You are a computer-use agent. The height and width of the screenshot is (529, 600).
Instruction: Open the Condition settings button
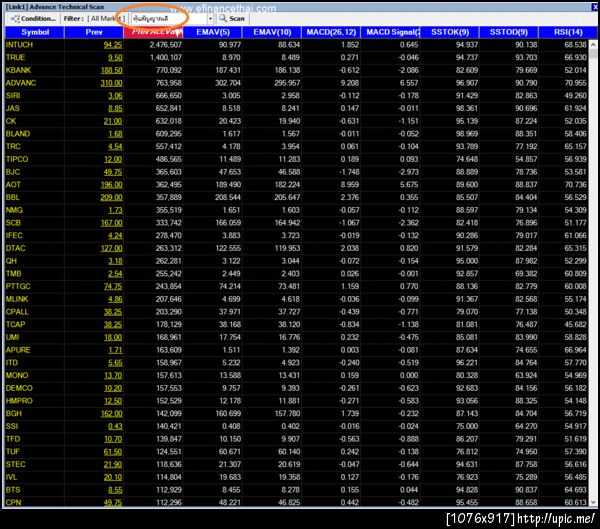click(x=33, y=18)
